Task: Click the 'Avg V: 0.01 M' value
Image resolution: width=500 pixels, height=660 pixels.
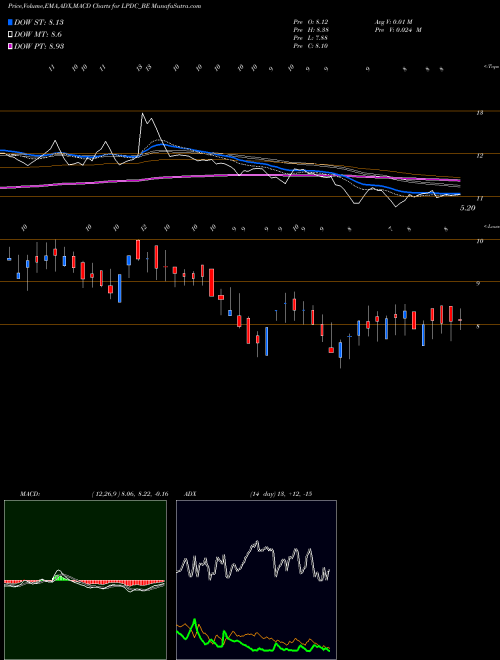Action: coord(394,22)
